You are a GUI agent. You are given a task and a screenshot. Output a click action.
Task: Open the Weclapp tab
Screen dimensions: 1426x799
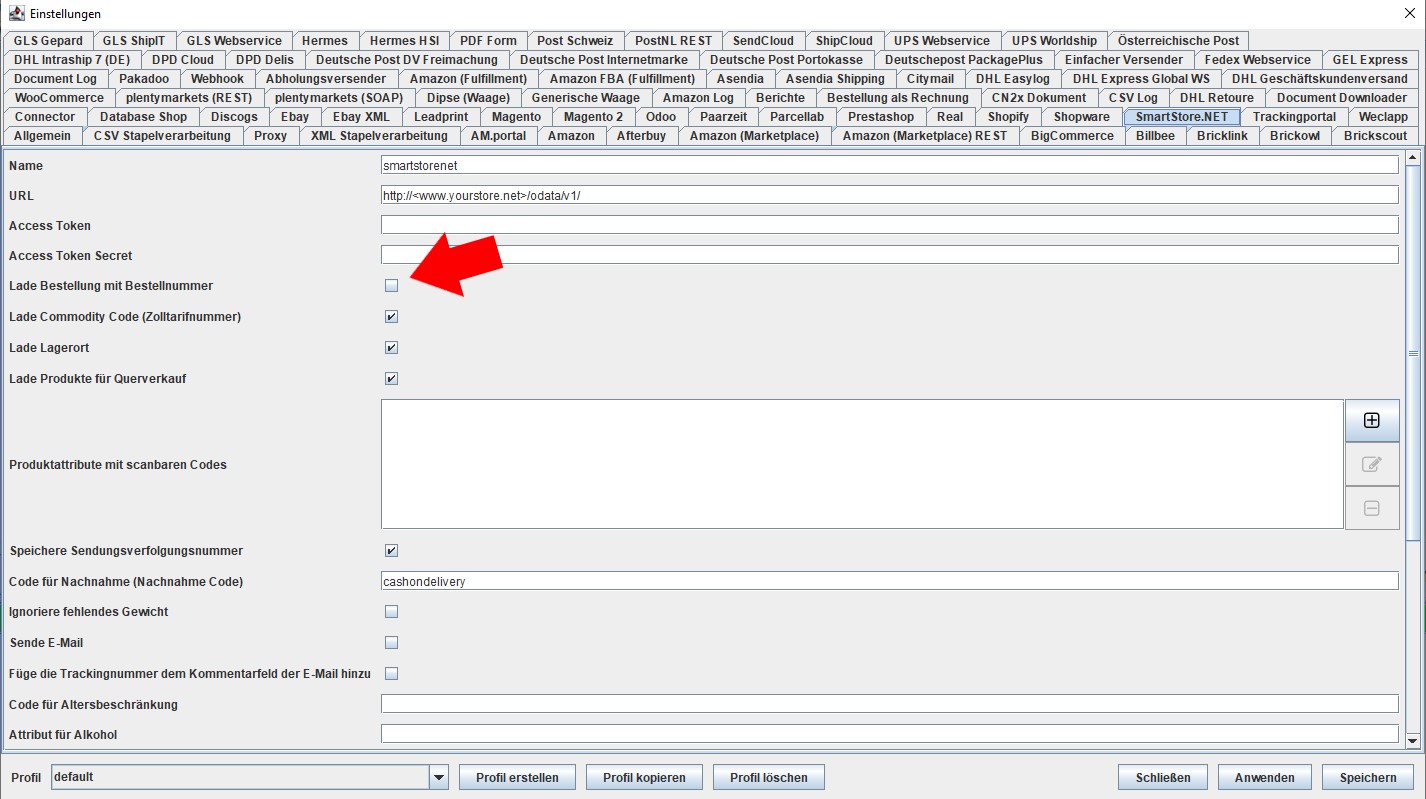[x=1383, y=117]
